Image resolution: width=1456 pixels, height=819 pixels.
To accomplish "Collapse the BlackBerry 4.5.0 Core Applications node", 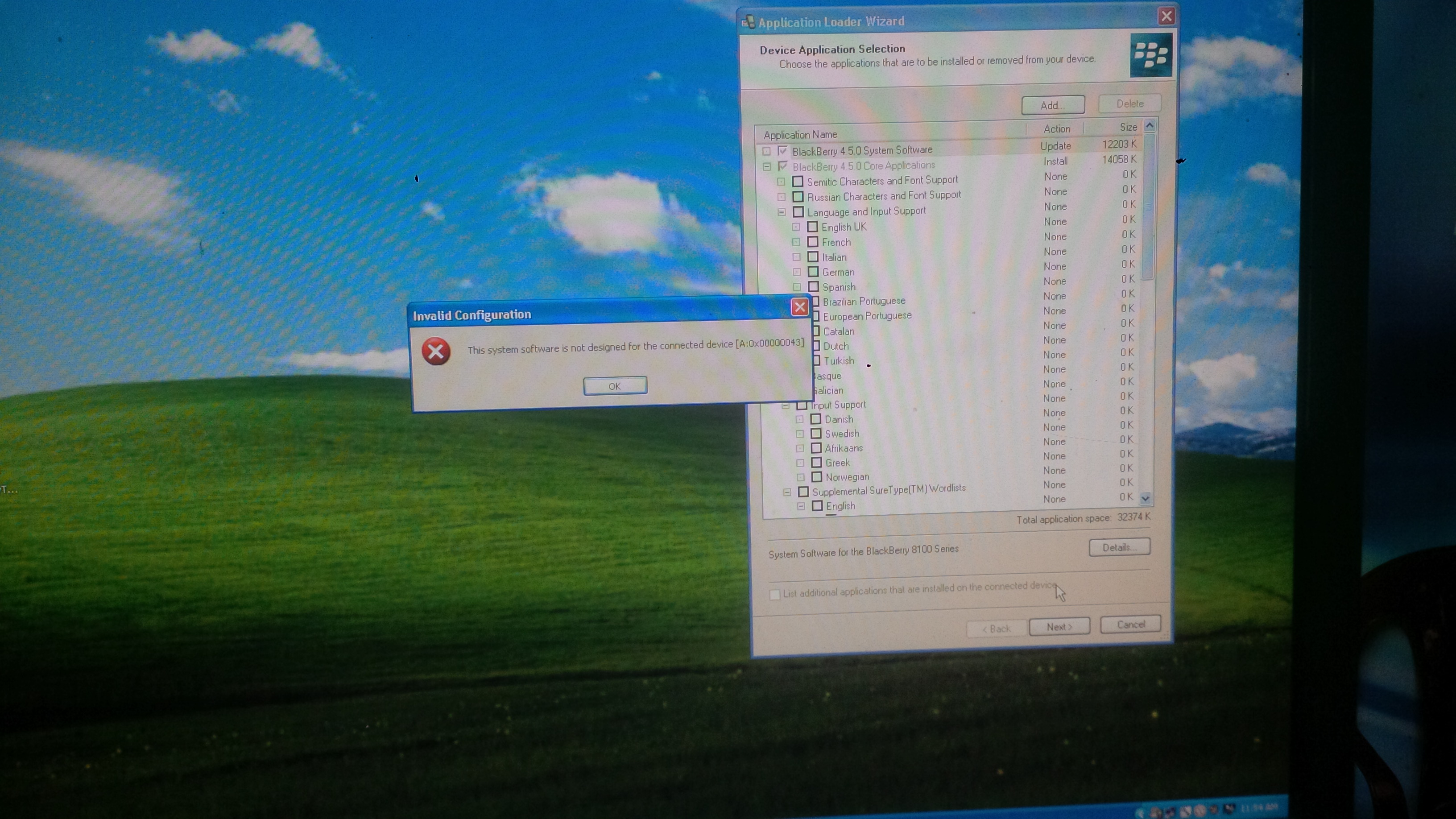I will 766,167.
